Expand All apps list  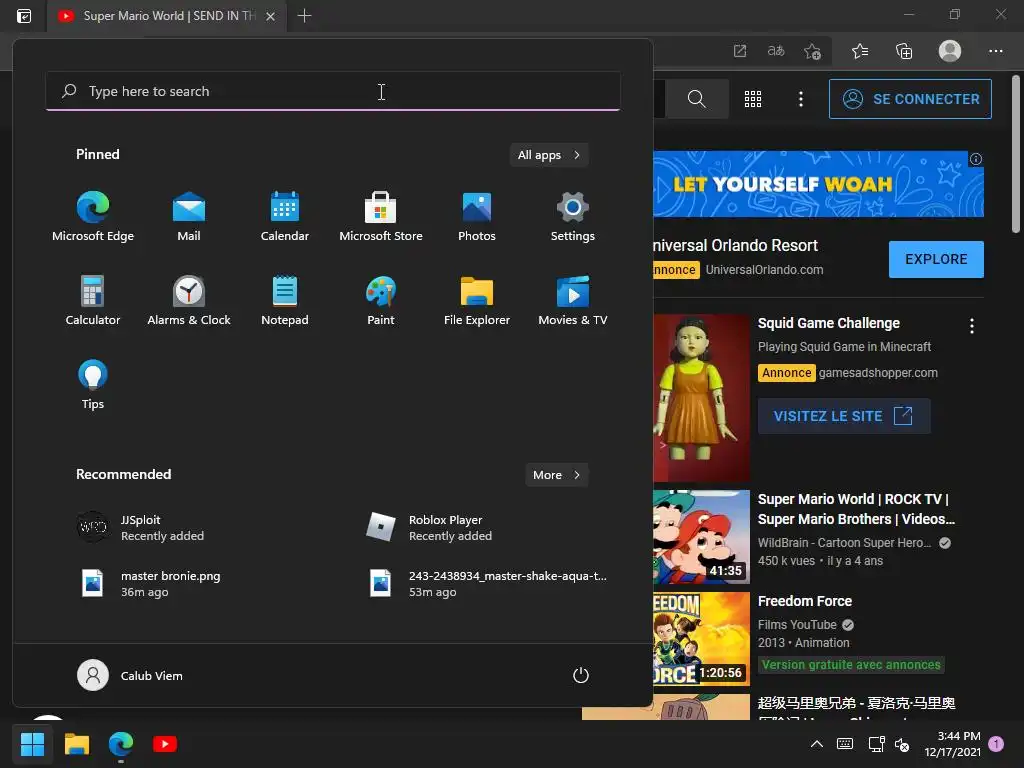point(549,155)
